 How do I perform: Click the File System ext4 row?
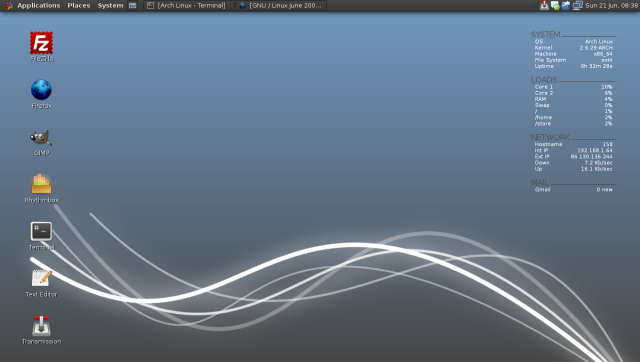point(573,60)
